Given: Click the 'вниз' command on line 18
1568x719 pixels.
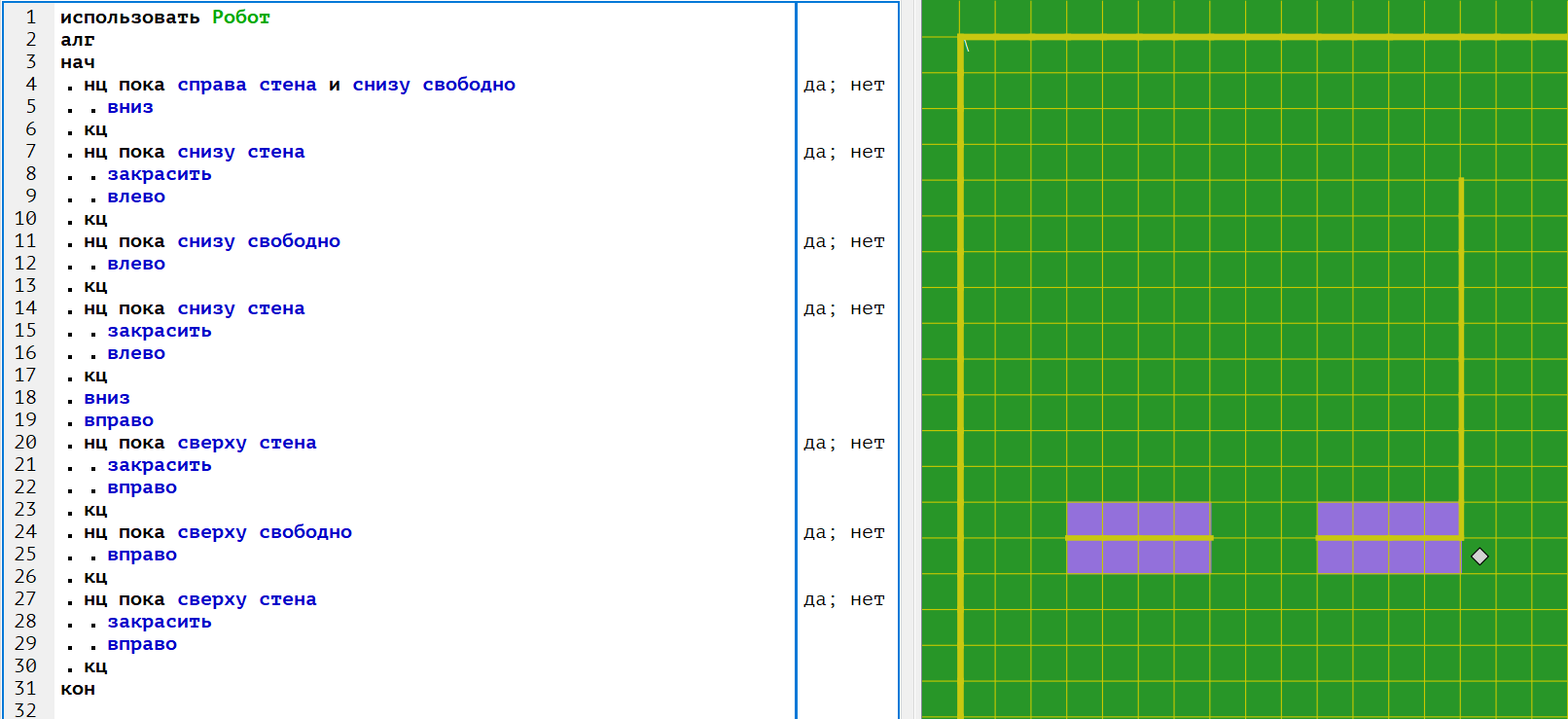Looking at the screenshot, I should click(107, 398).
